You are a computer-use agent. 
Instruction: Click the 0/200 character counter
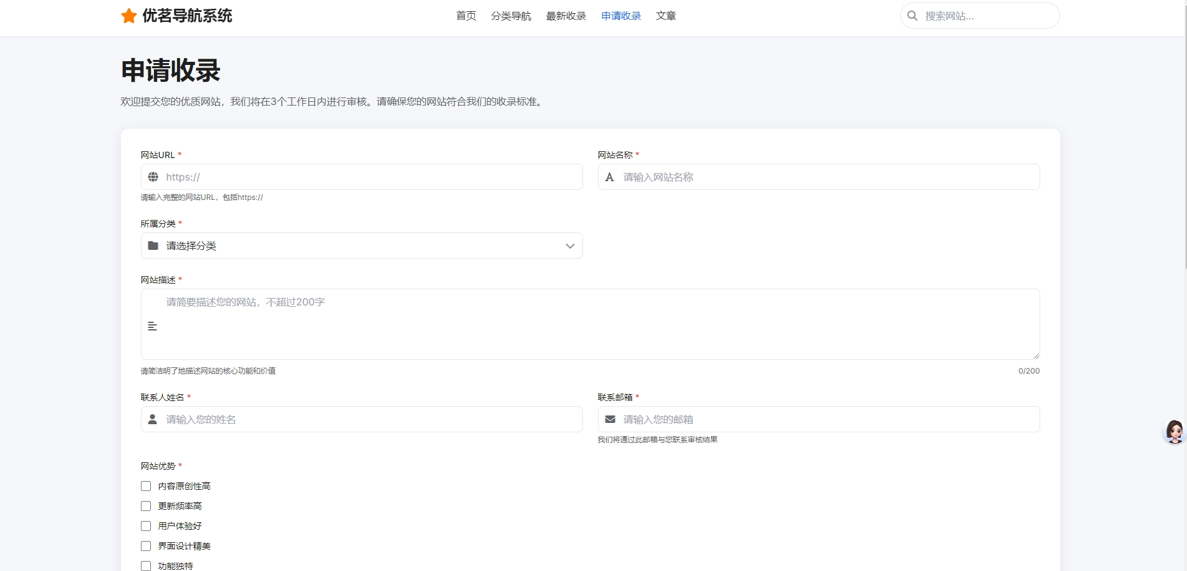(x=1029, y=371)
